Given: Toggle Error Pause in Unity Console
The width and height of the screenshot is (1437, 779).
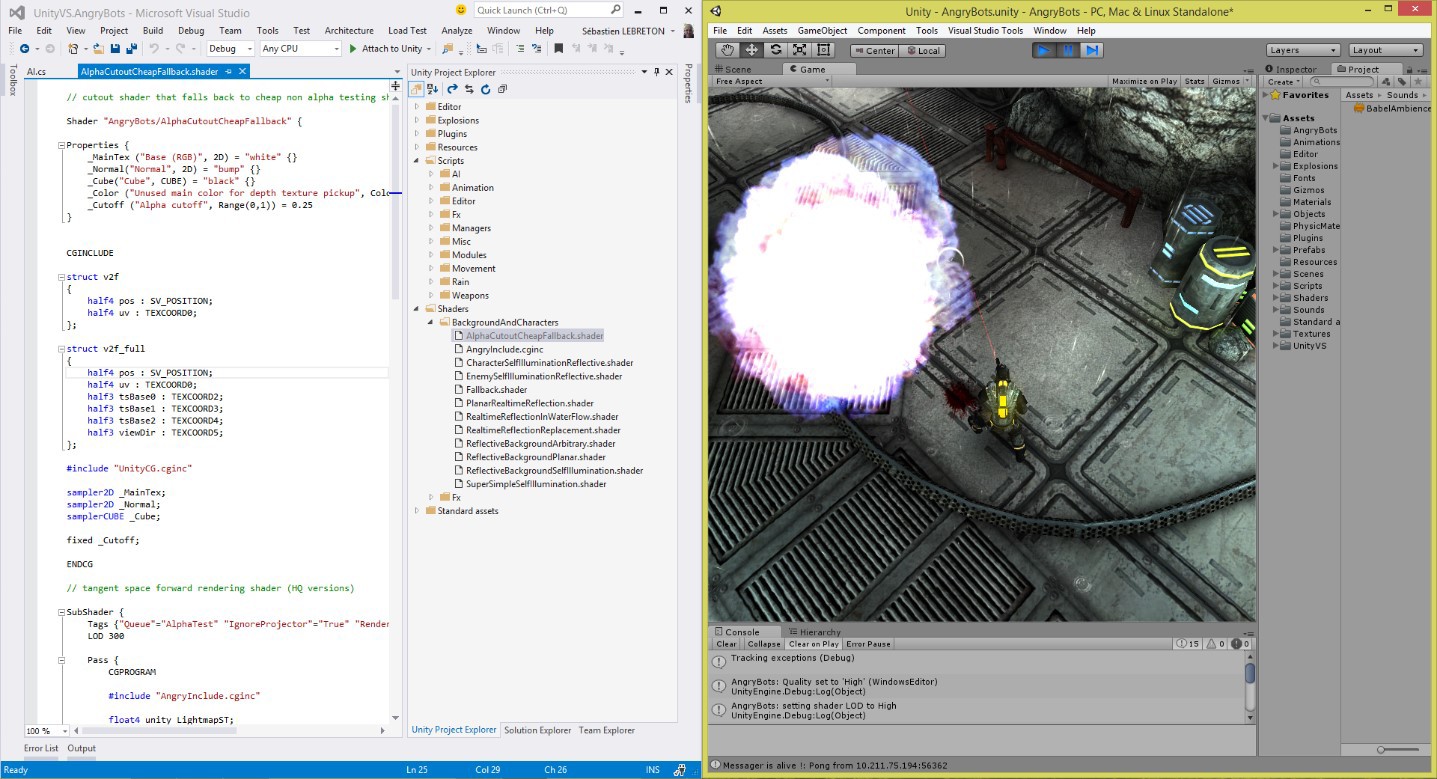Looking at the screenshot, I should click(x=868, y=644).
